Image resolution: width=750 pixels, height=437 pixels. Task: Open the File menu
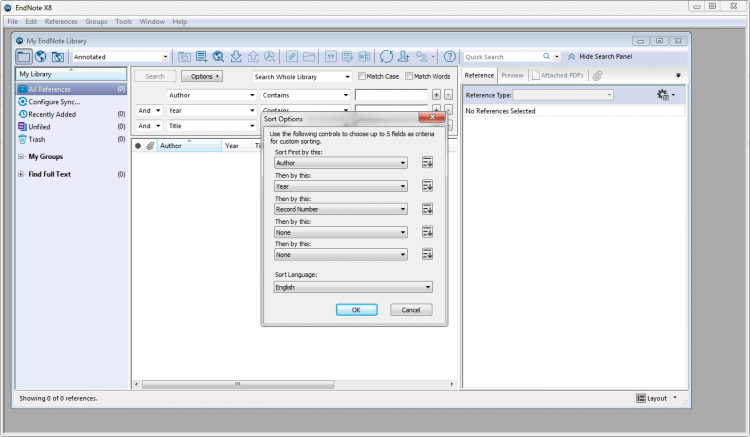12,22
